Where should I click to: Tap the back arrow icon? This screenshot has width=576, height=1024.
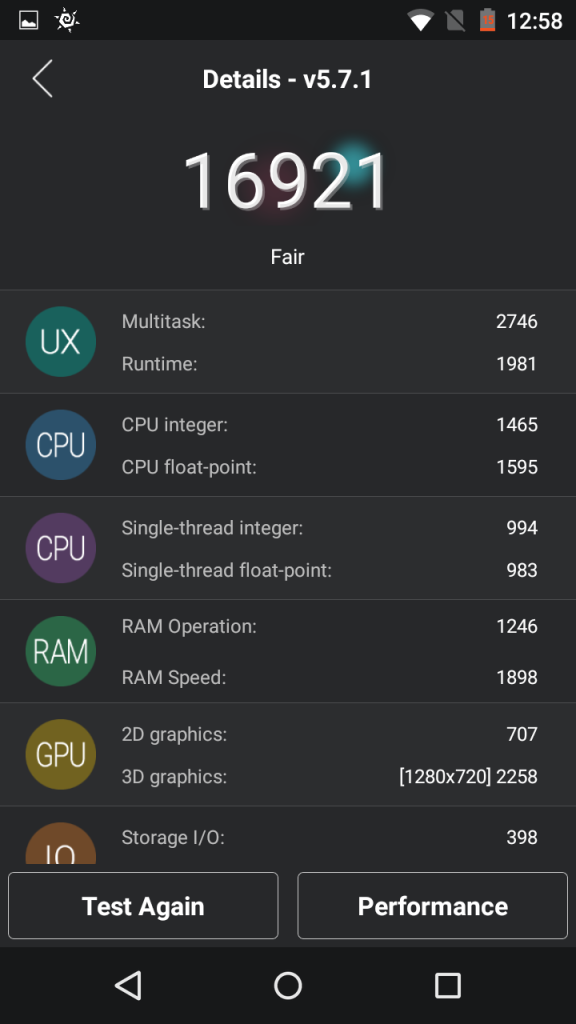coord(42,79)
